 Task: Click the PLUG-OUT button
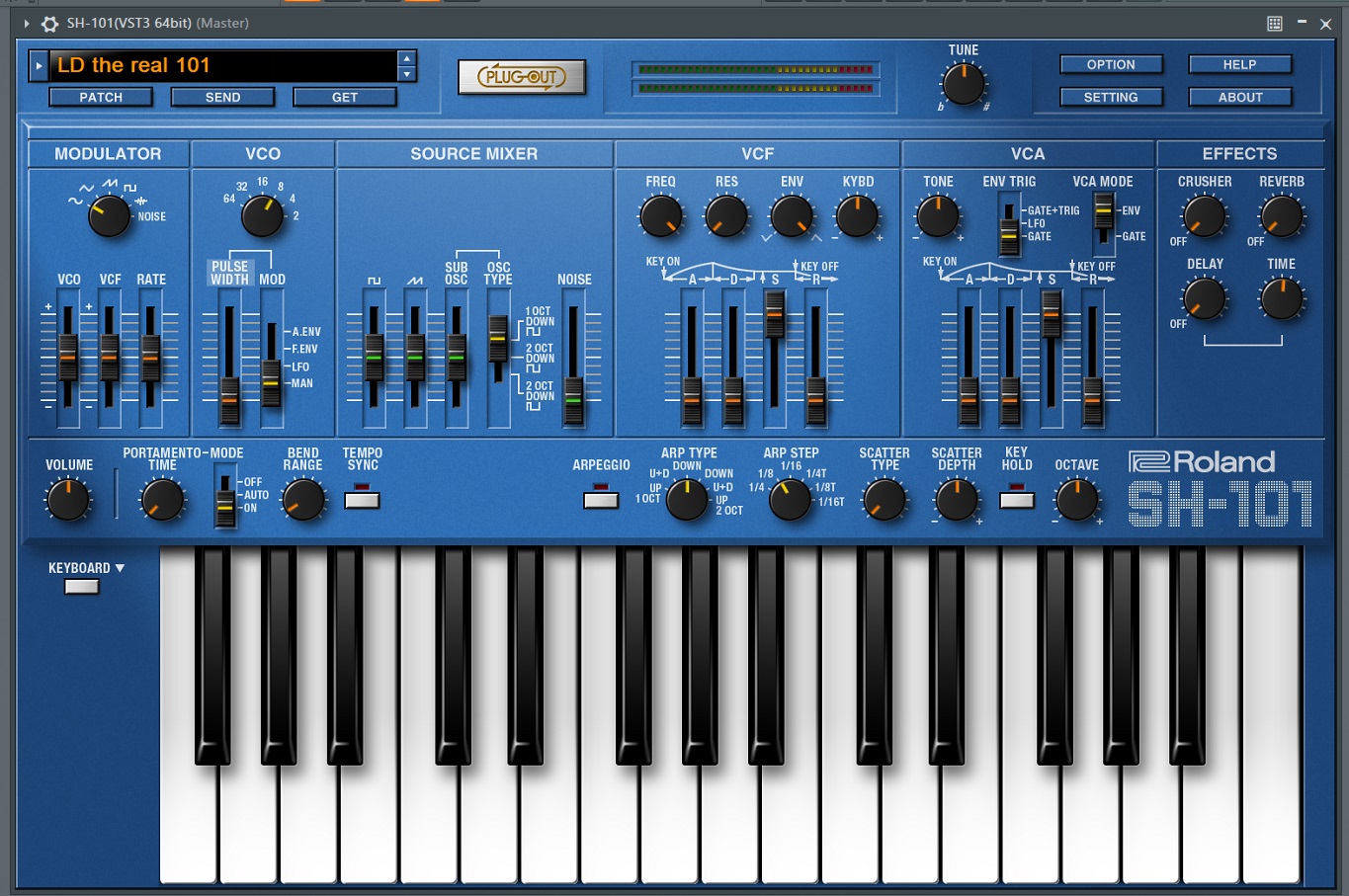(522, 77)
